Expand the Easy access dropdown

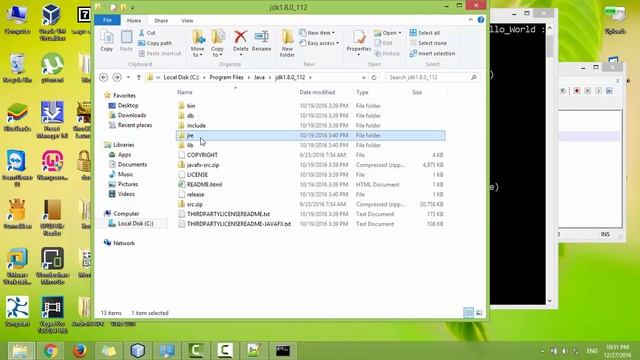(x=319, y=43)
